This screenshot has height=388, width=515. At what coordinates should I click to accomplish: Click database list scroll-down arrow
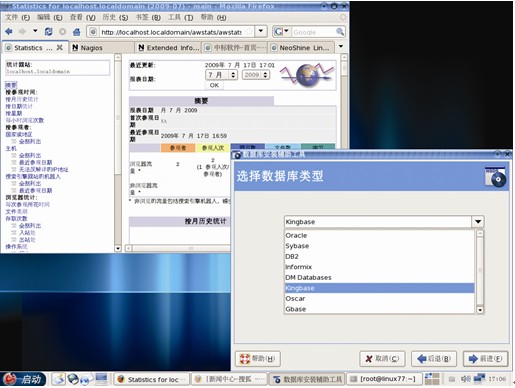[480, 310]
